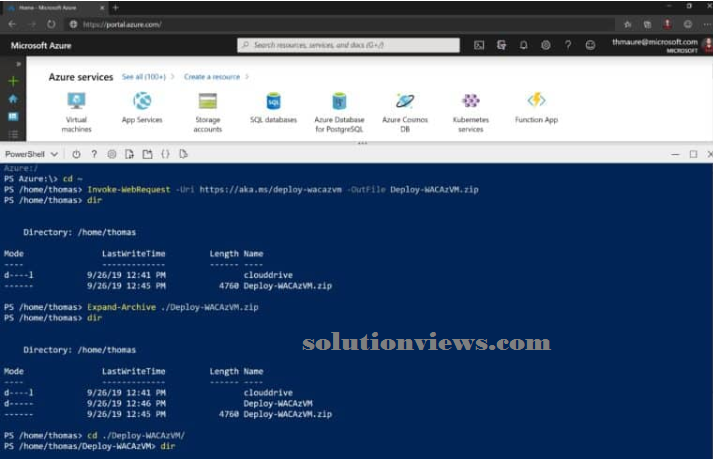Open SQL databases service
The image size is (713, 459).
273,108
